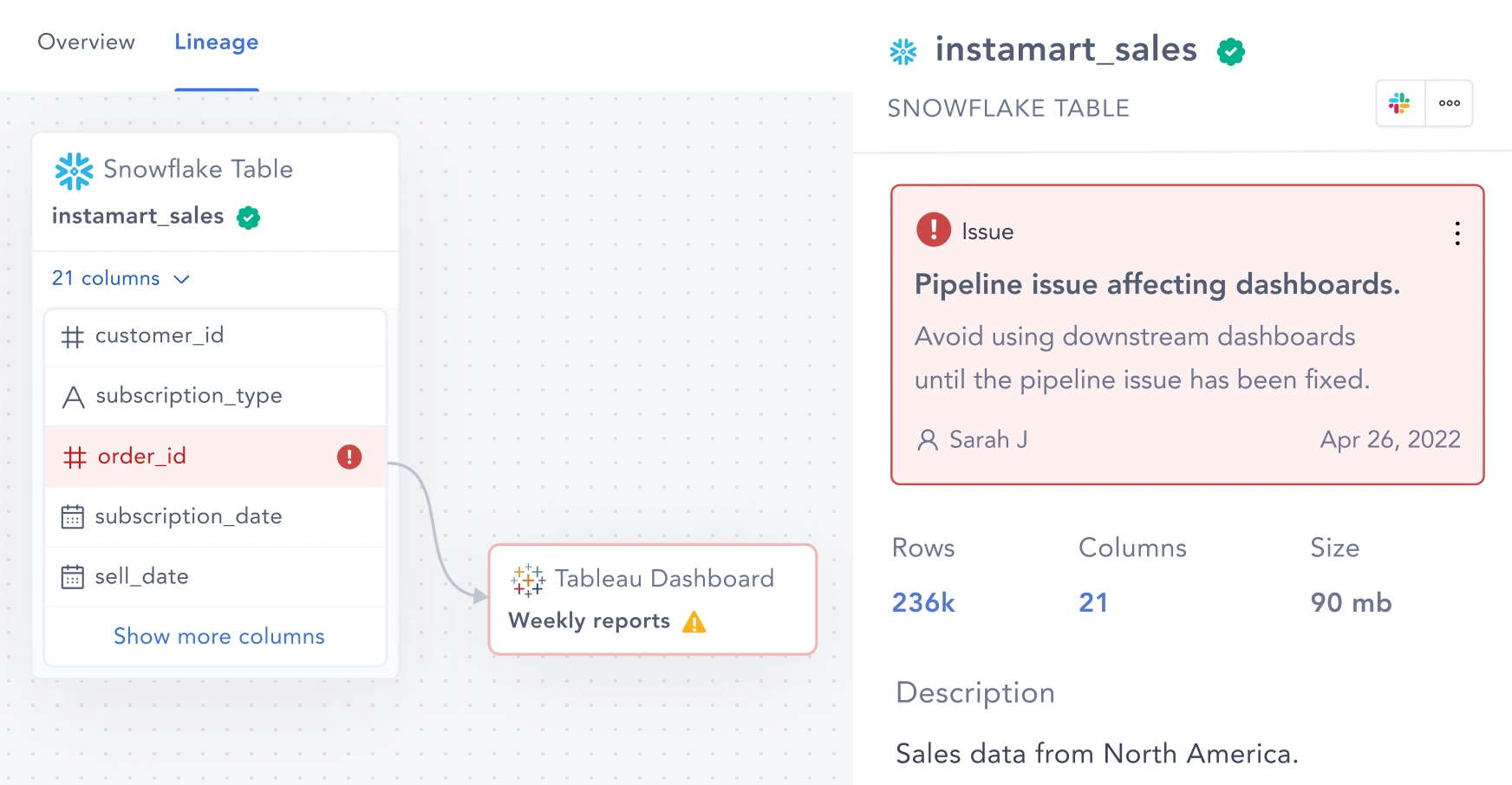Click the verified badge next to instamart_sales title
Screen dimensions: 1512x785
click(1231, 52)
